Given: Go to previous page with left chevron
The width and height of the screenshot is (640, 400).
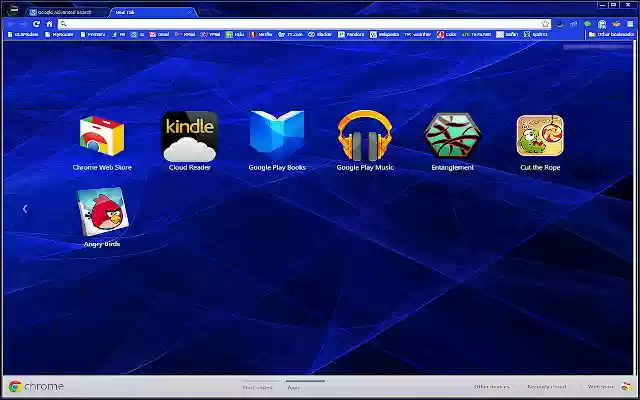Looking at the screenshot, I should (x=25, y=209).
